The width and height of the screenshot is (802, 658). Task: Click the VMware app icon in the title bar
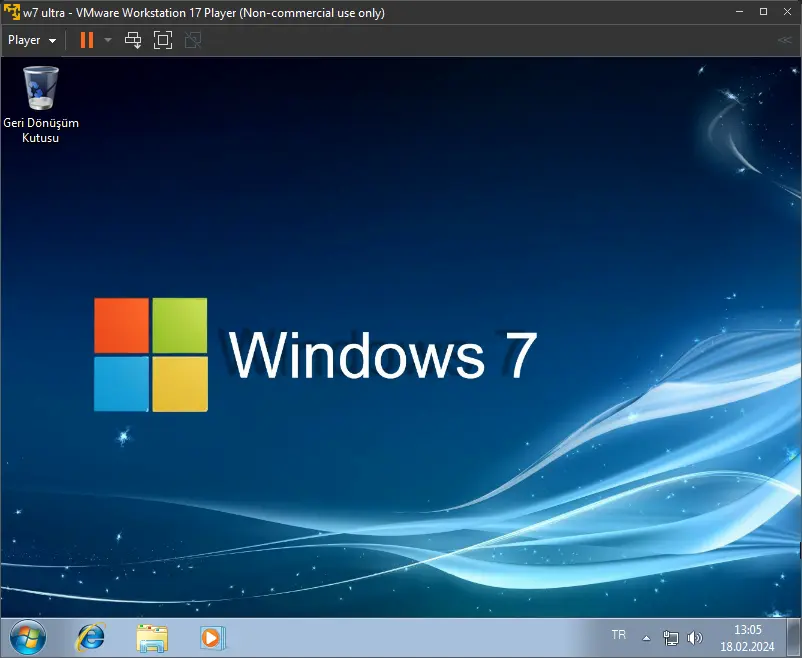coord(11,12)
